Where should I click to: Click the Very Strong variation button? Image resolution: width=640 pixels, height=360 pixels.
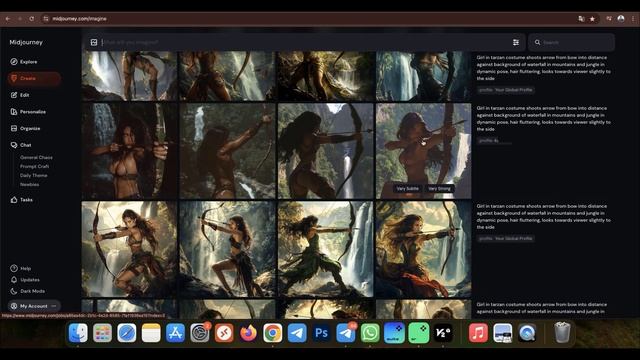[439, 189]
